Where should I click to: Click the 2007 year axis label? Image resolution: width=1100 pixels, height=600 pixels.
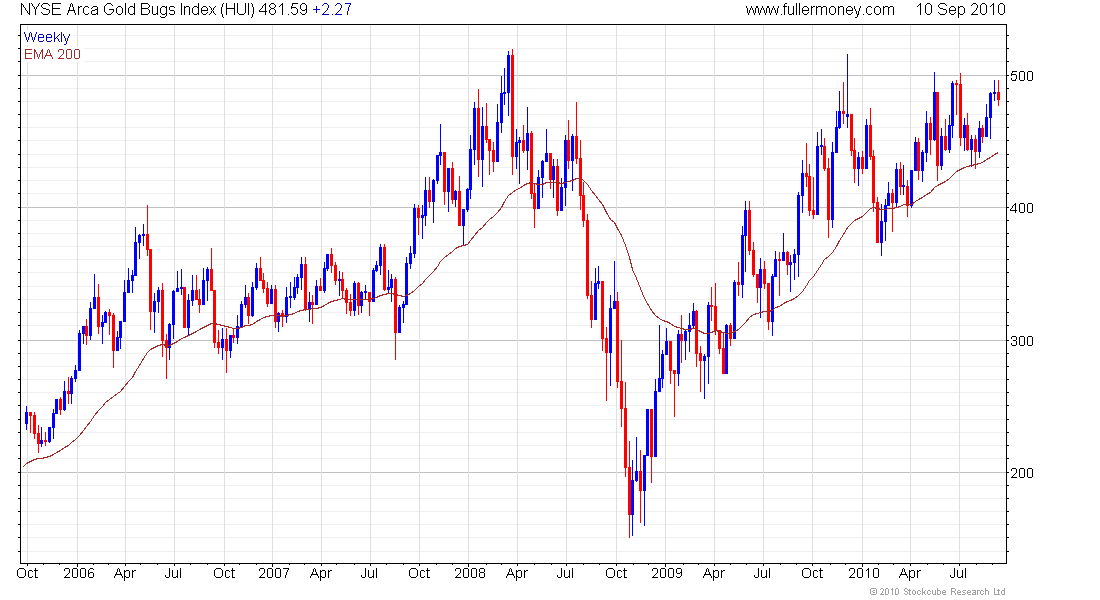[x=274, y=573]
